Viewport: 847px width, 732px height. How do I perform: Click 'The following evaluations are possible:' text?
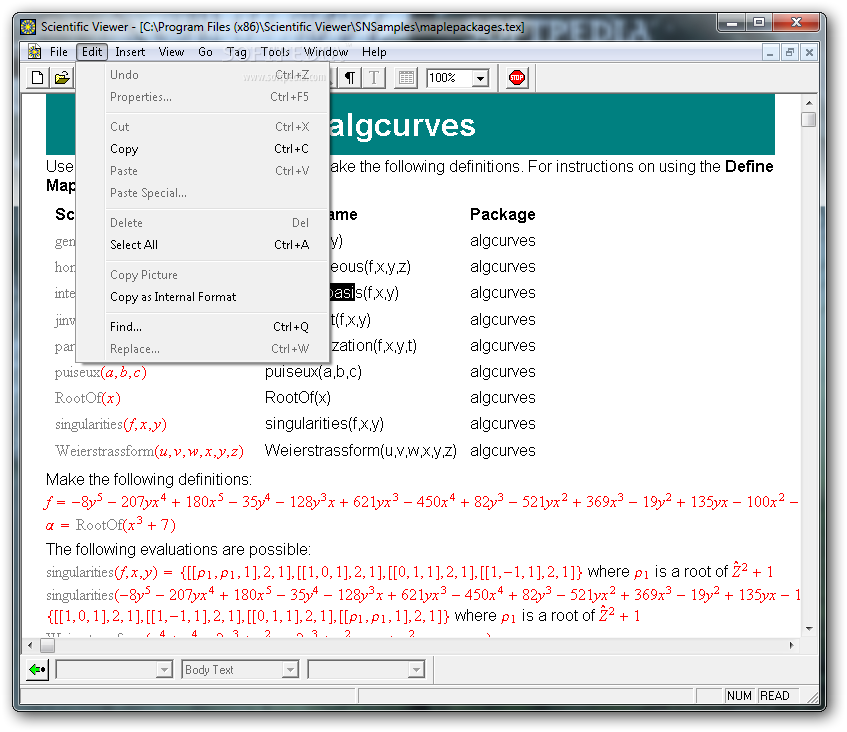point(178,549)
